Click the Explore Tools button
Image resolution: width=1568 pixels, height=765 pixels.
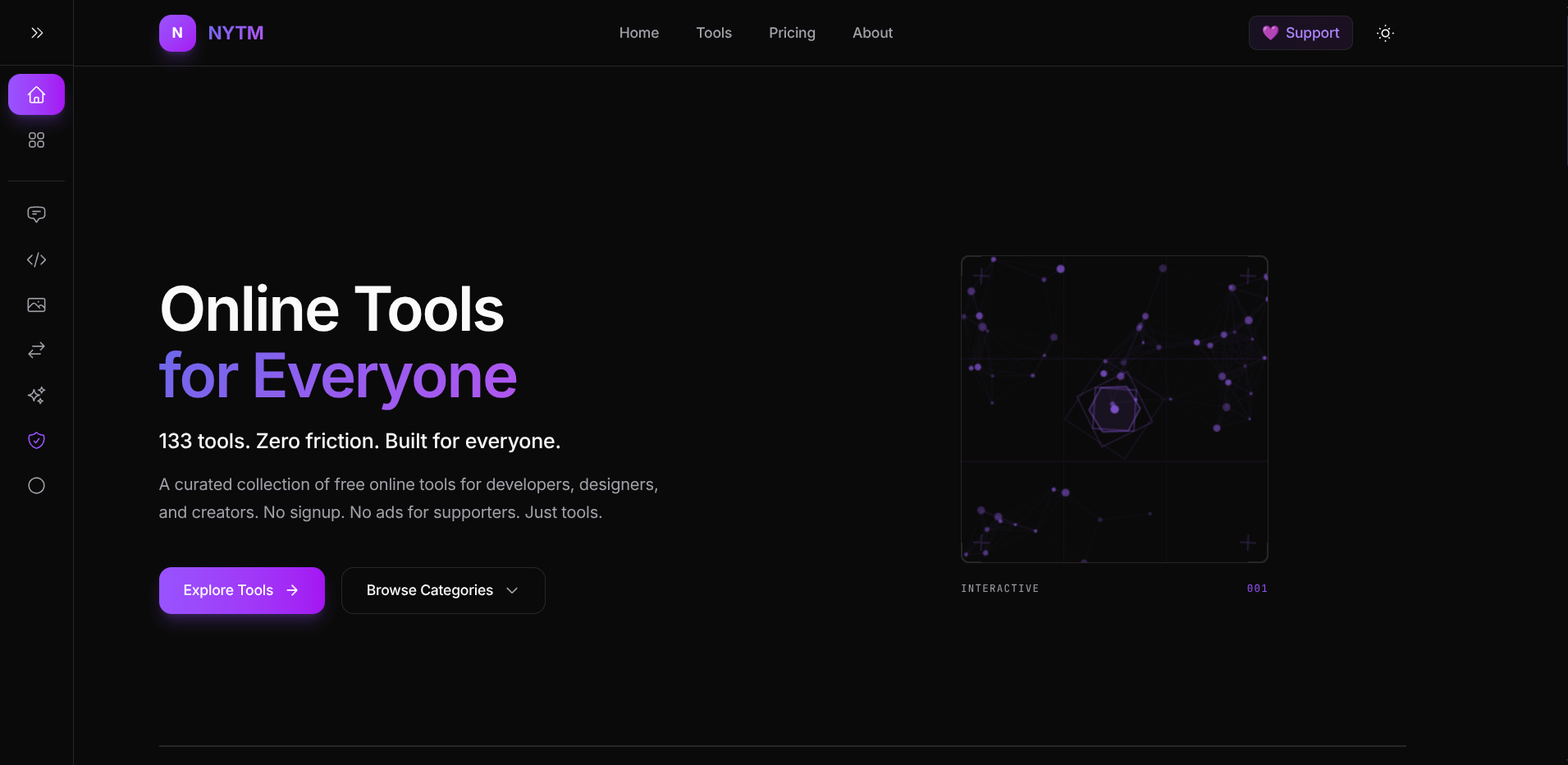click(x=241, y=590)
